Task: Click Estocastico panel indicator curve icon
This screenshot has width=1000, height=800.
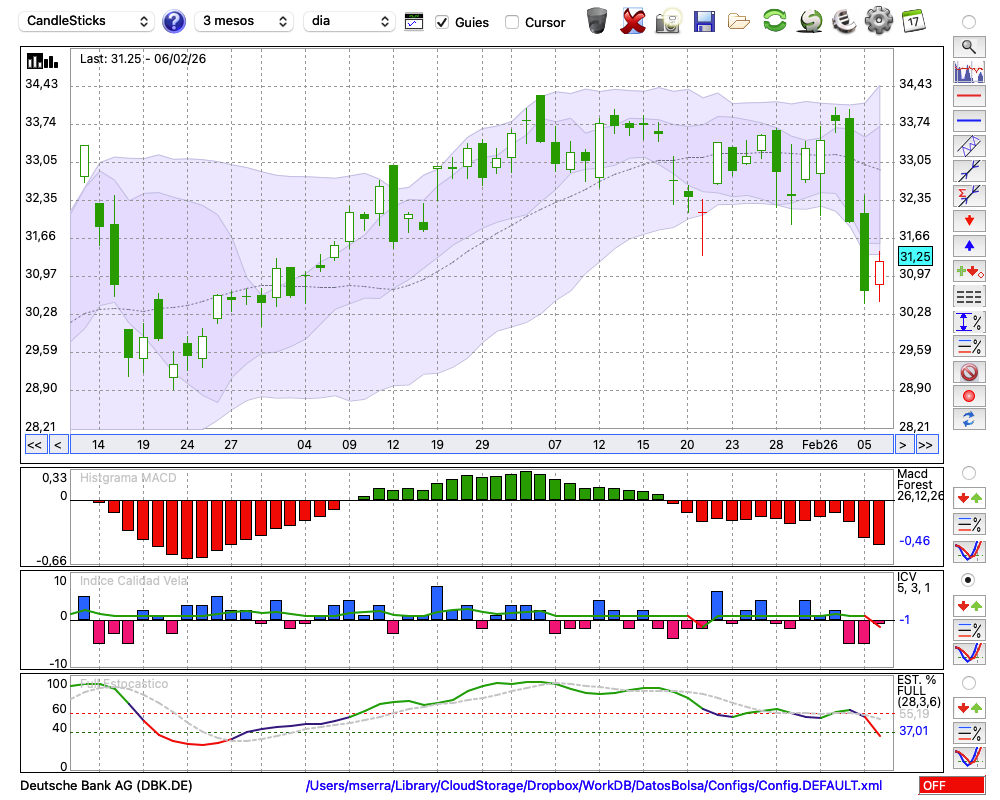Action: (x=969, y=757)
